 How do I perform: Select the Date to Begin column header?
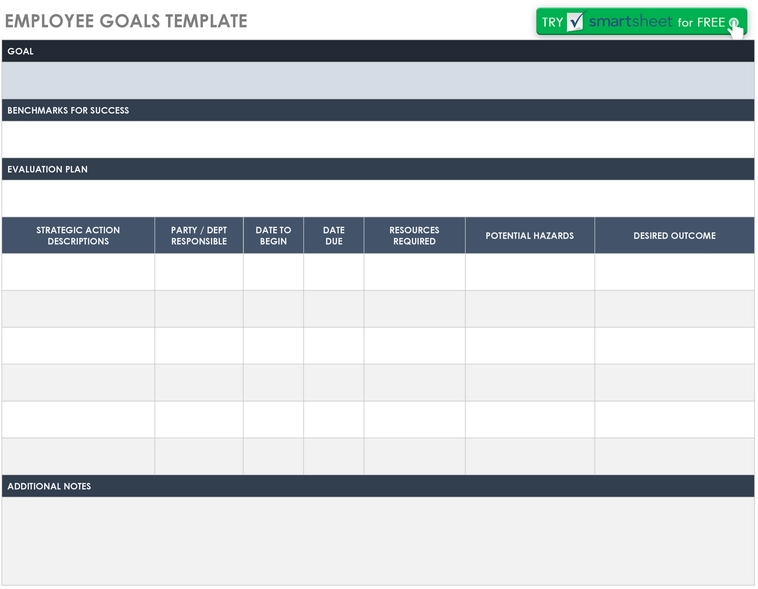pyautogui.click(x=274, y=236)
